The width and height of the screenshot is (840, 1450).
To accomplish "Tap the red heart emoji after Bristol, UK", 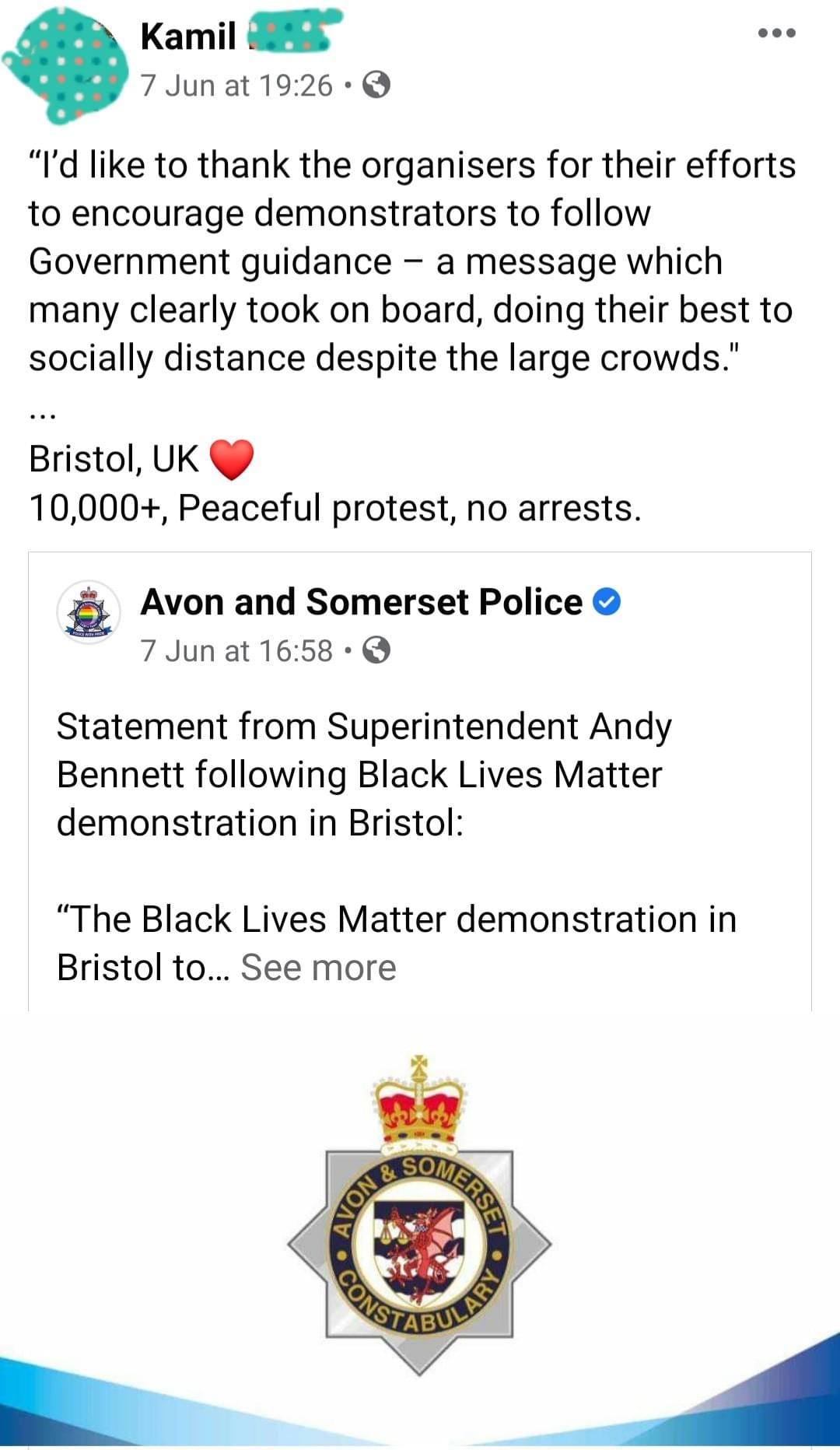I will pyautogui.click(x=232, y=459).
